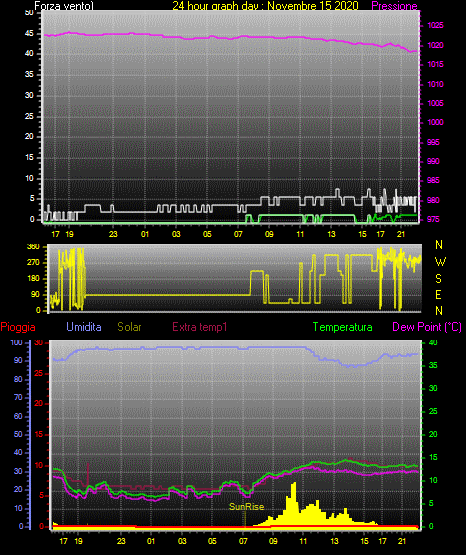Click the 23 hour tick on top chart
Viewport: 466px width, 555px height.
pyautogui.click(x=113, y=234)
